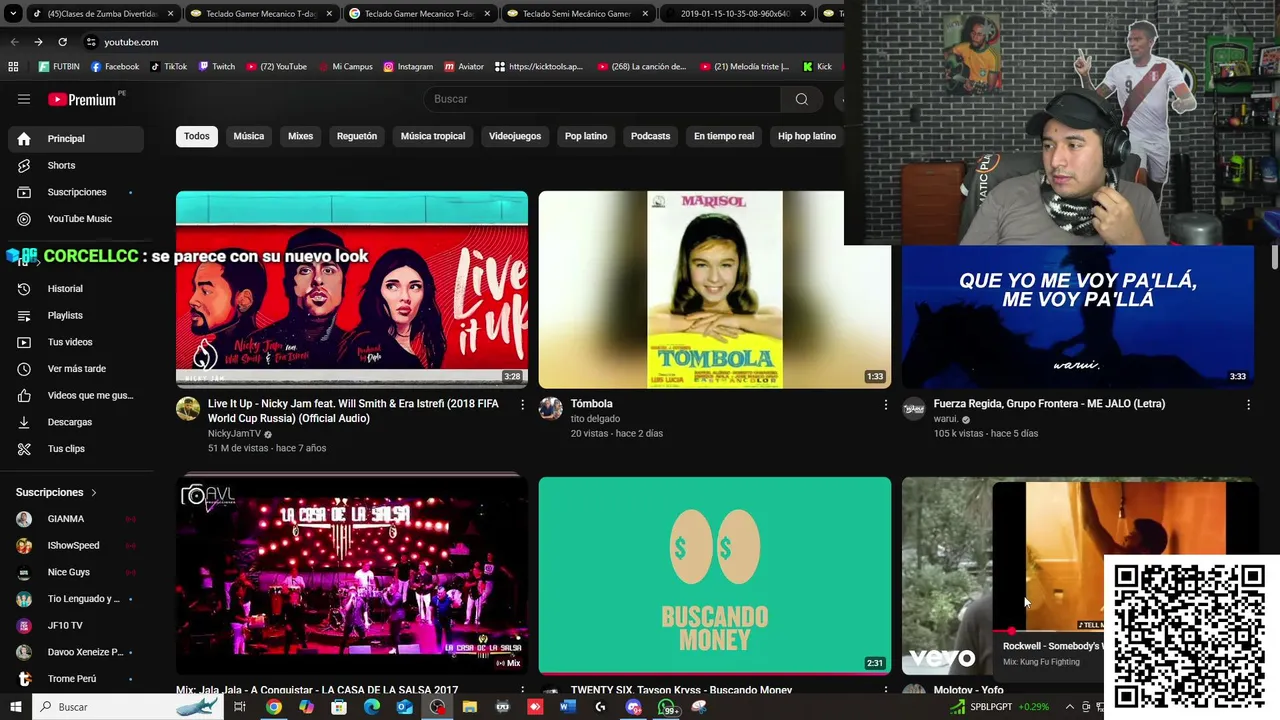Open the Mi Campus bookmark
The image size is (1280, 720).
click(x=345, y=67)
